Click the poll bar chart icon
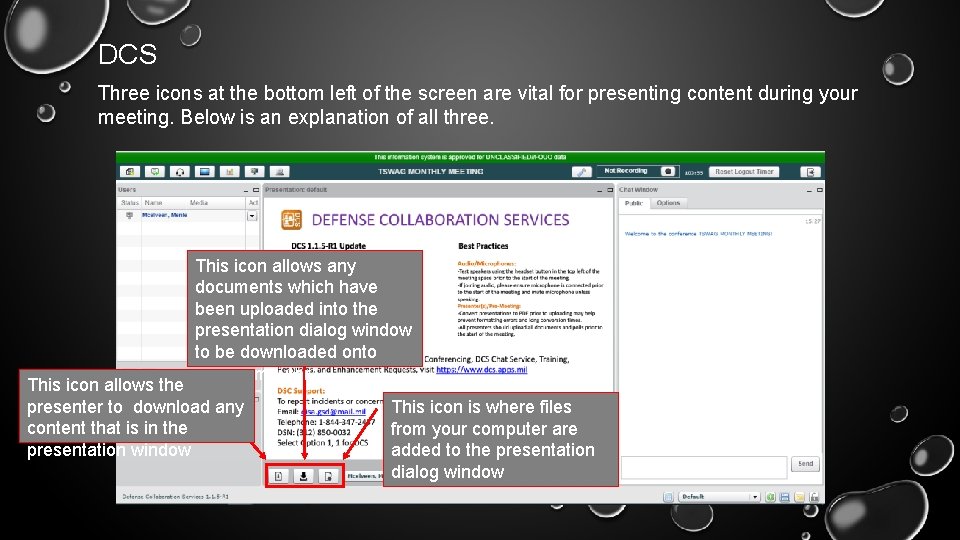The image size is (960, 540). pyautogui.click(x=230, y=172)
